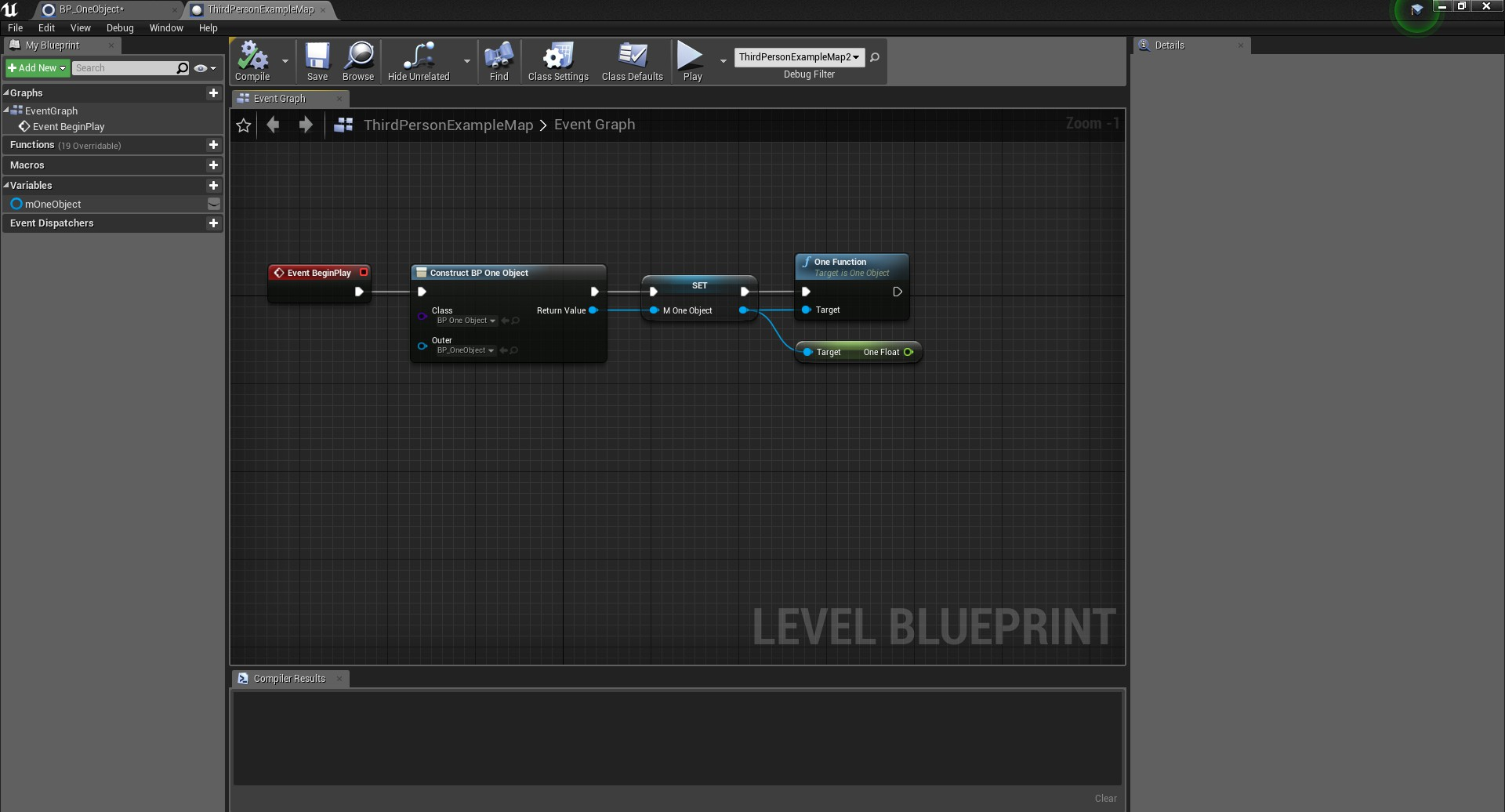The image size is (1505, 812).
Task: Click the One Float output pin
Action: pyautogui.click(x=908, y=352)
